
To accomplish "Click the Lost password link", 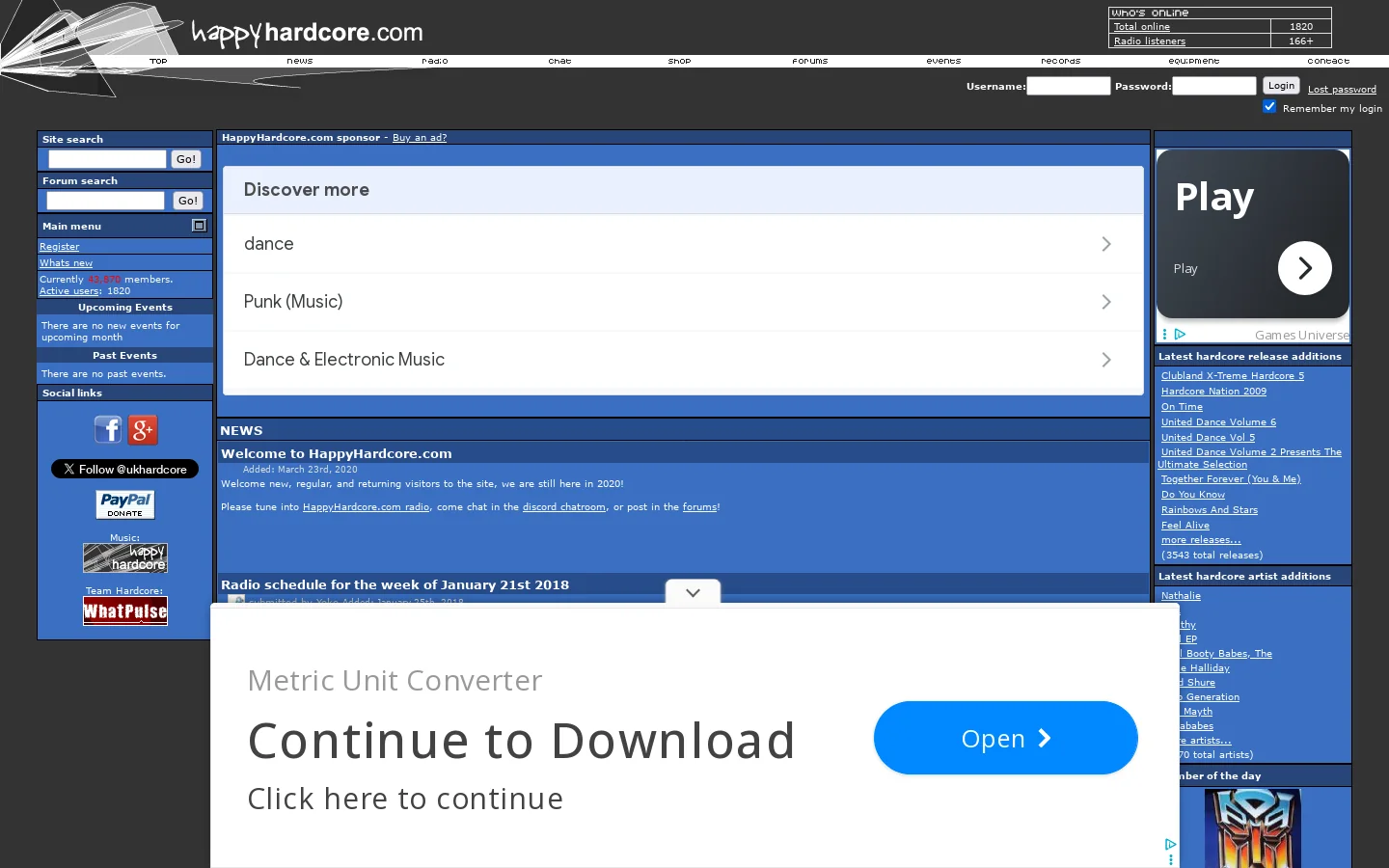I will tap(1342, 90).
